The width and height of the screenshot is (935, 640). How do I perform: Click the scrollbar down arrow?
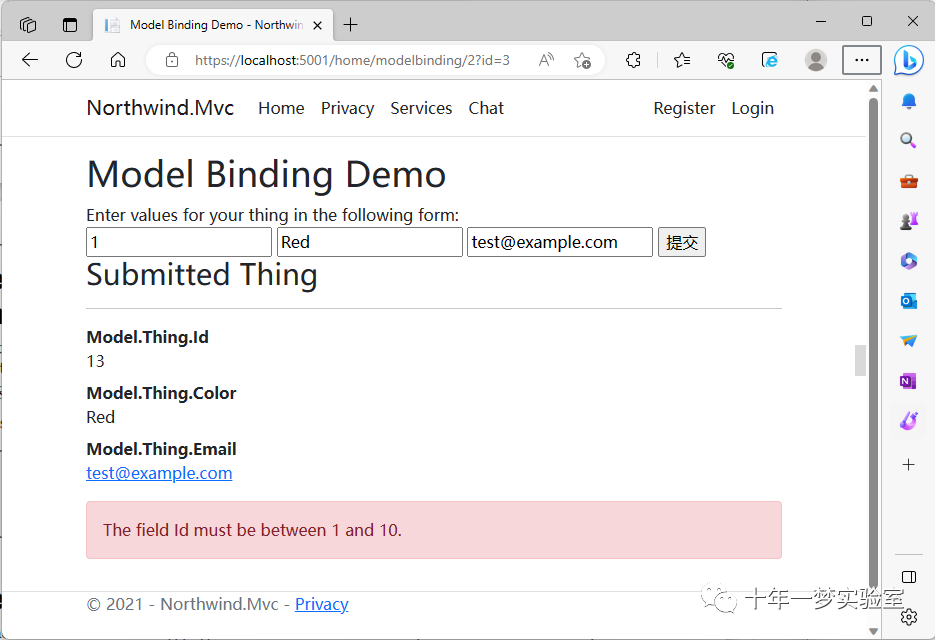point(874,631)
